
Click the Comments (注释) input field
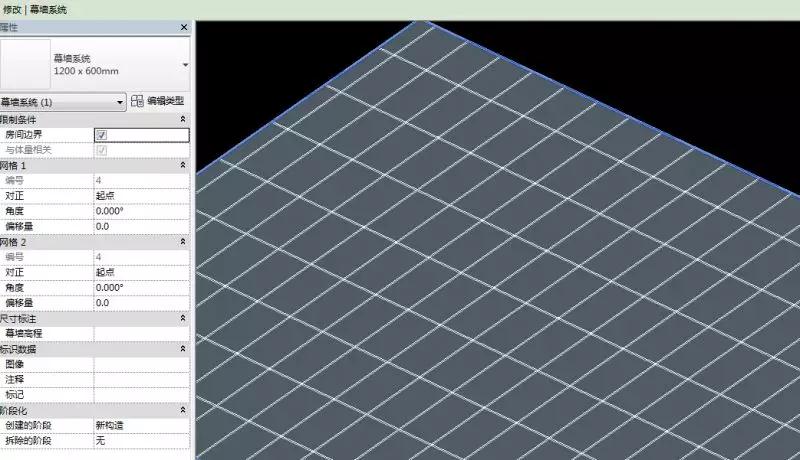point(141,379)
